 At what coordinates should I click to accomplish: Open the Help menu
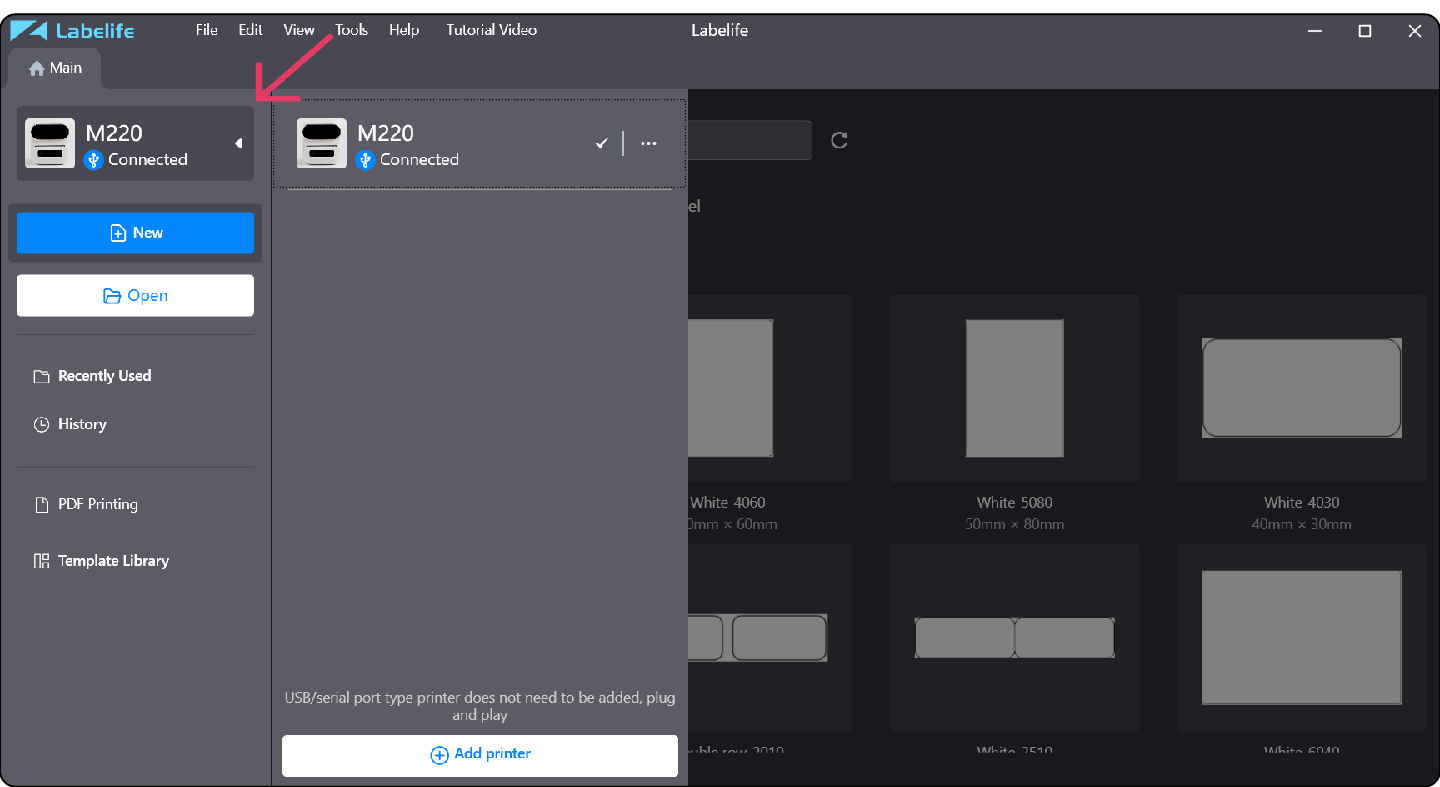404,30
